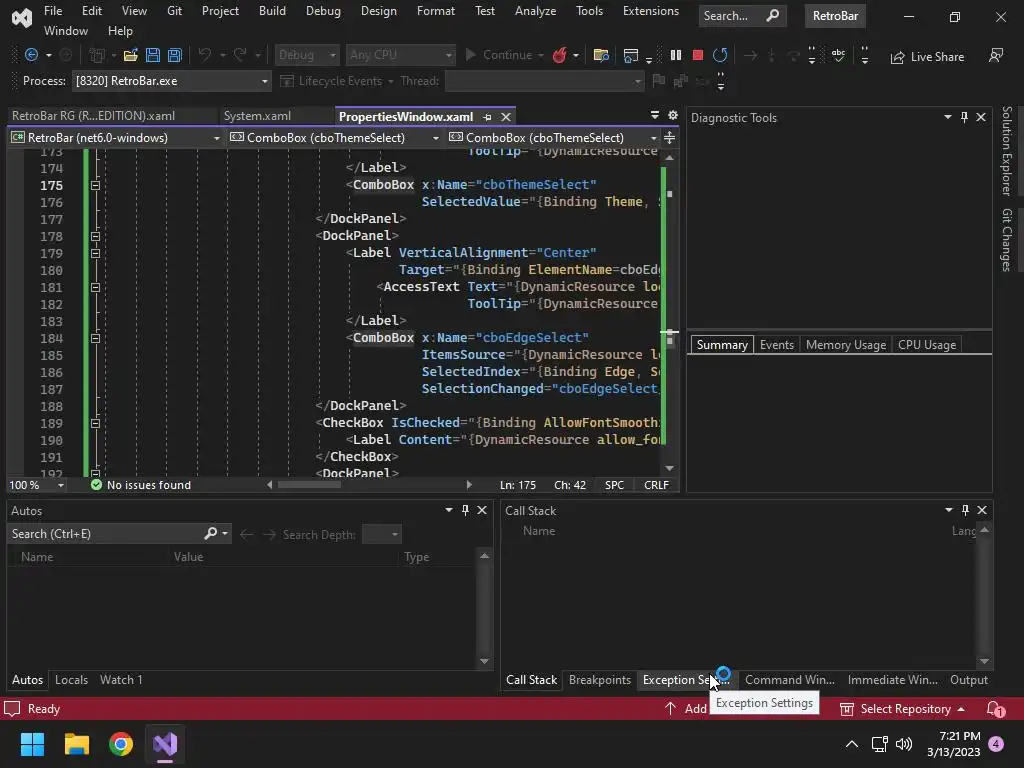Split the editor window with the plus icon

coord(669,138)
